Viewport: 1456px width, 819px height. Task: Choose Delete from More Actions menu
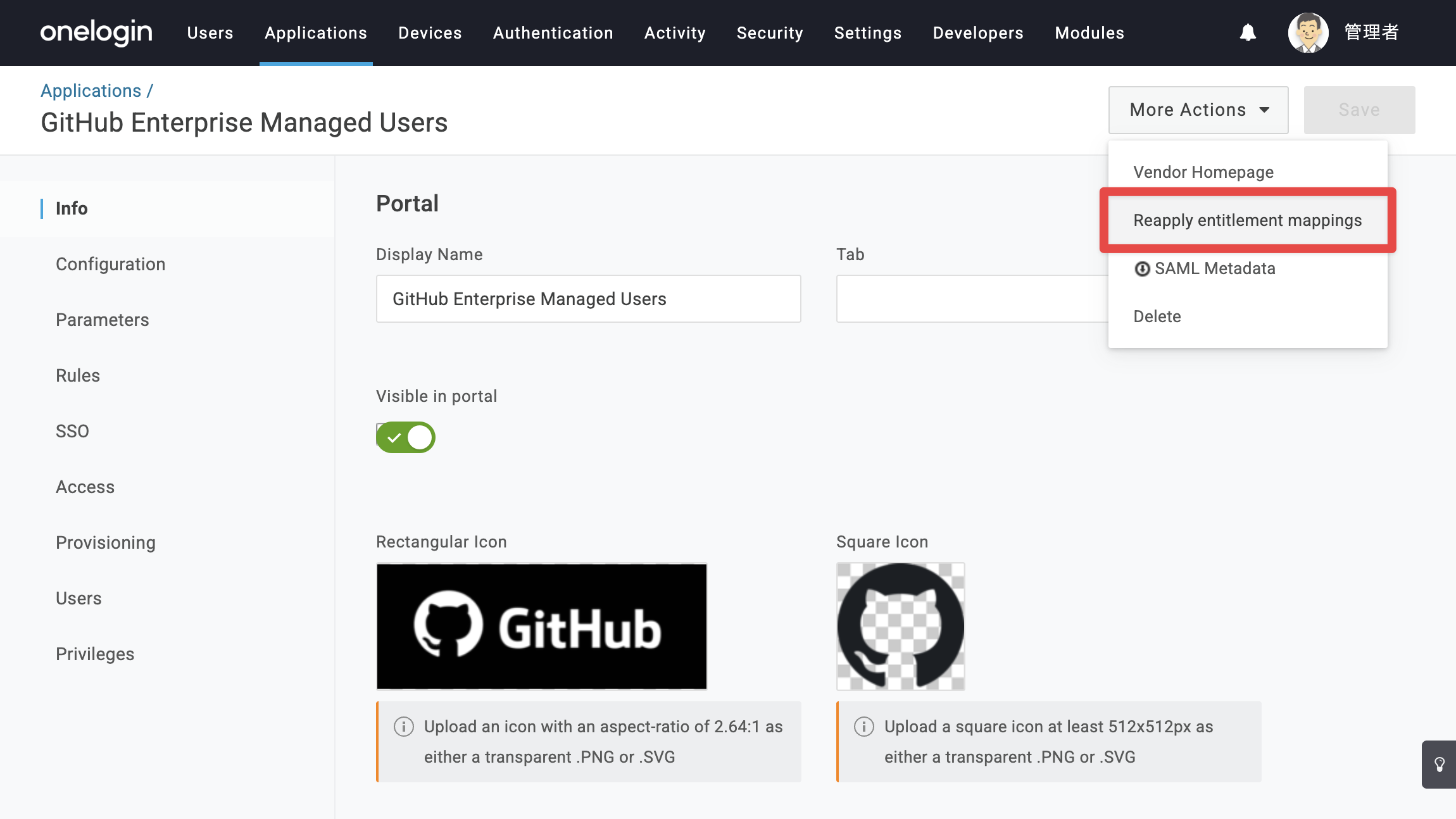1248,316
